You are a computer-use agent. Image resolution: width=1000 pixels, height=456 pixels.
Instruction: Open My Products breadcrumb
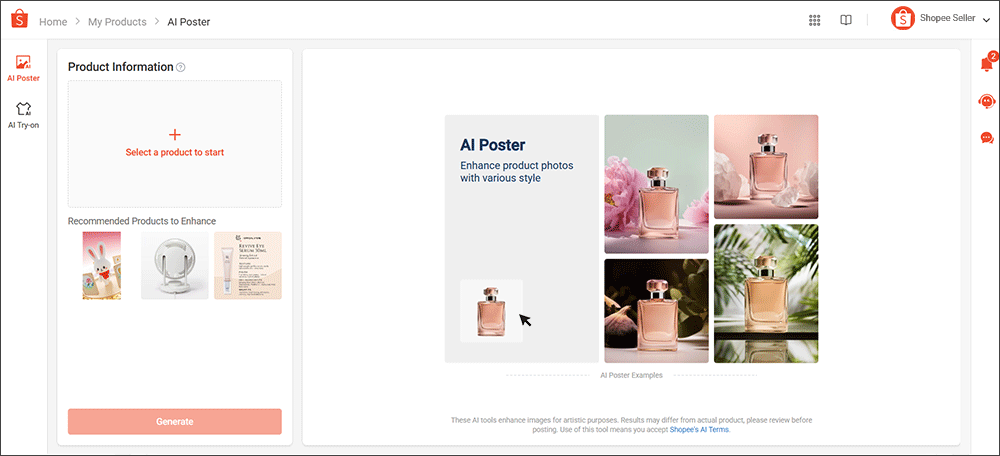(117, 22)
